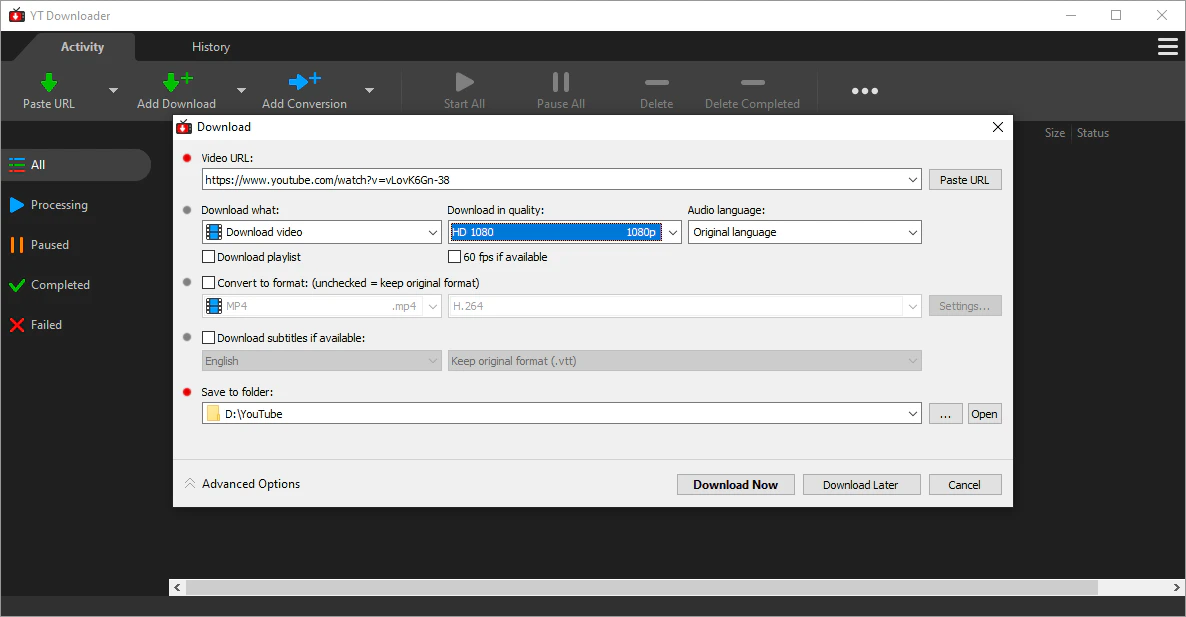1186x617 pixels.
Task: Show Processing downloads in sidebar
Action: (59, 205)
